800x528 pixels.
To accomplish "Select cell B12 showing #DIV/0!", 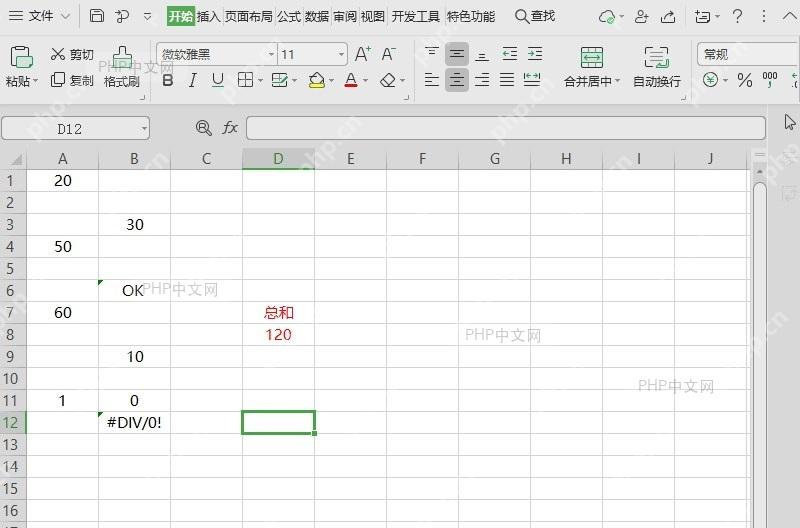I will [134, 422].
